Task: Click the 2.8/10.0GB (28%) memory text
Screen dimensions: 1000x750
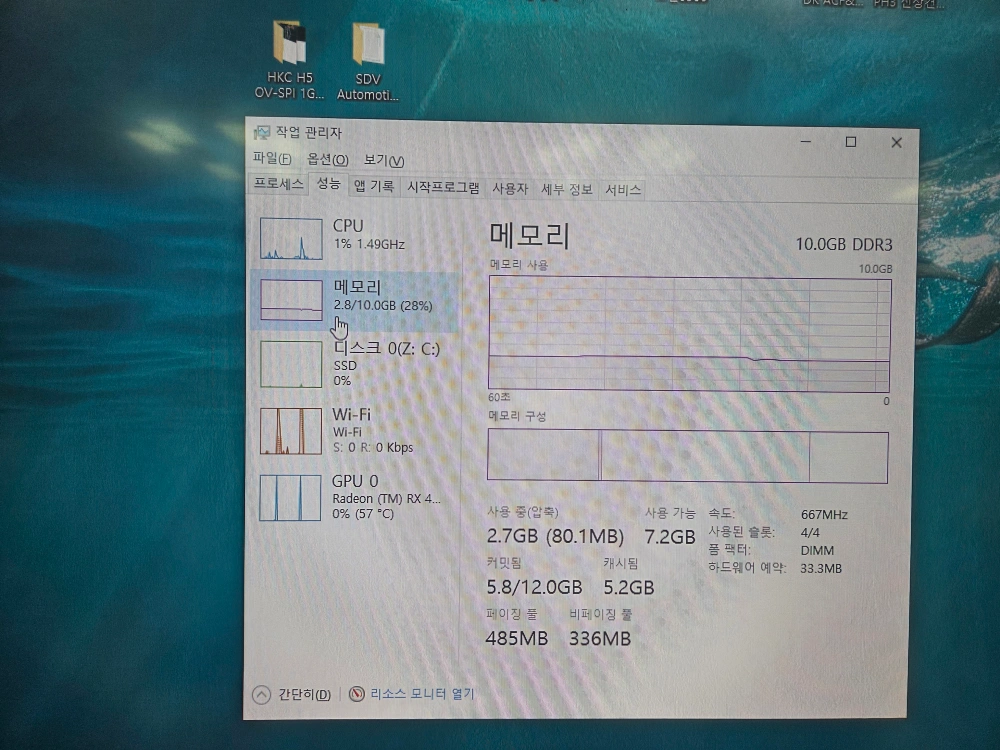Action: pos(383,305)
